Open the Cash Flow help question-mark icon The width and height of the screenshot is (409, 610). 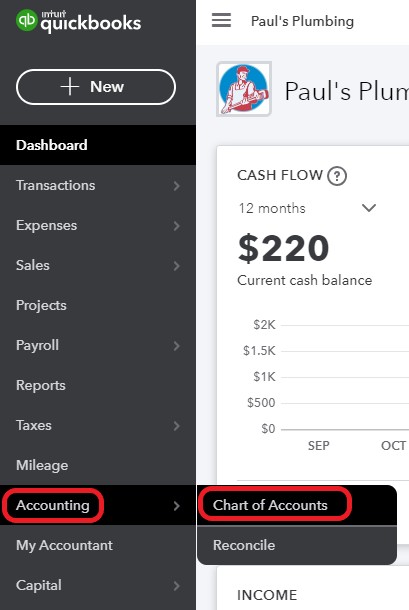click(337, 176)
